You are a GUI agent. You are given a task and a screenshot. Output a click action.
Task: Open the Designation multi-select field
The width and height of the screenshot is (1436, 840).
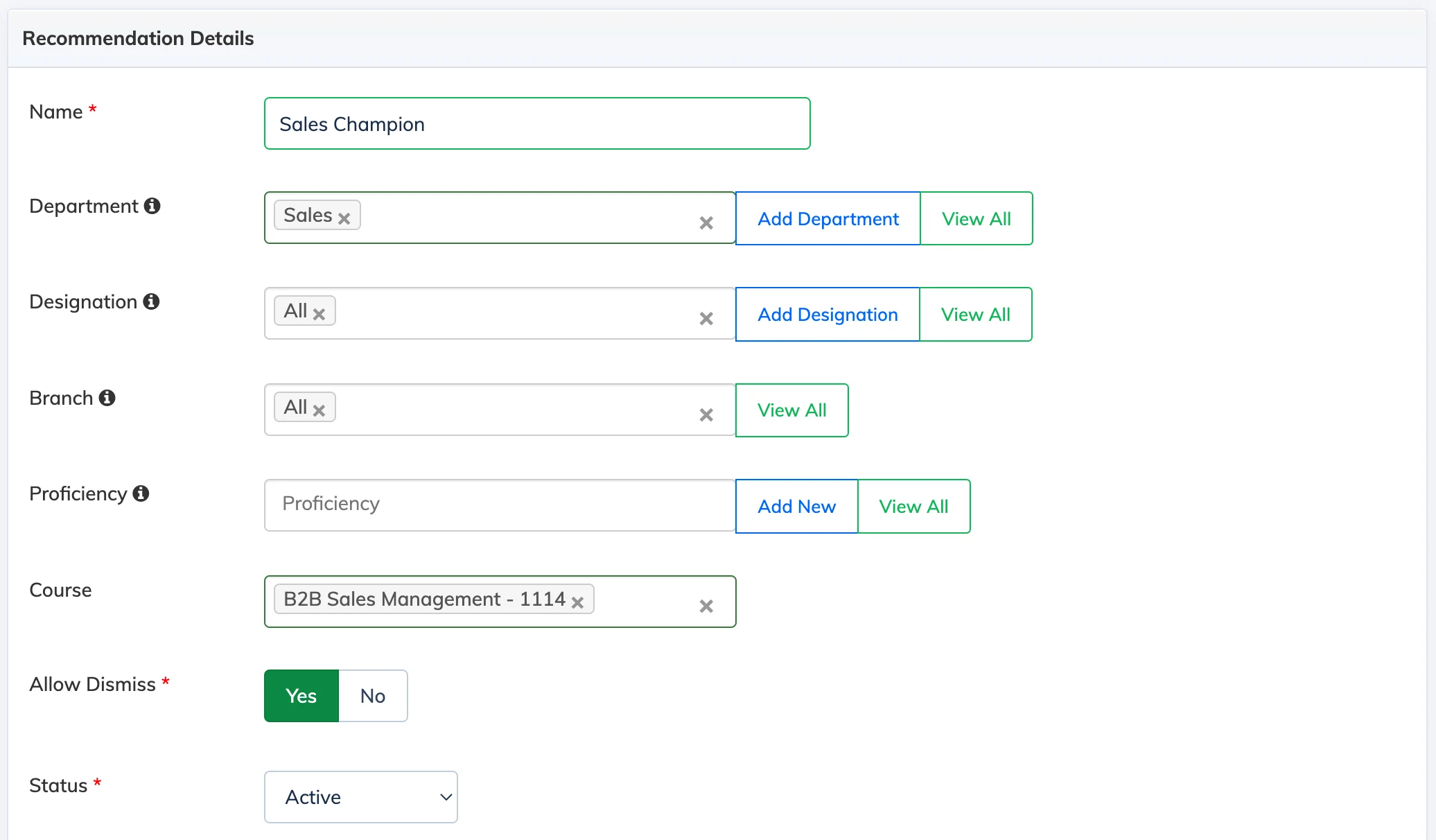(x=500, y=313)
